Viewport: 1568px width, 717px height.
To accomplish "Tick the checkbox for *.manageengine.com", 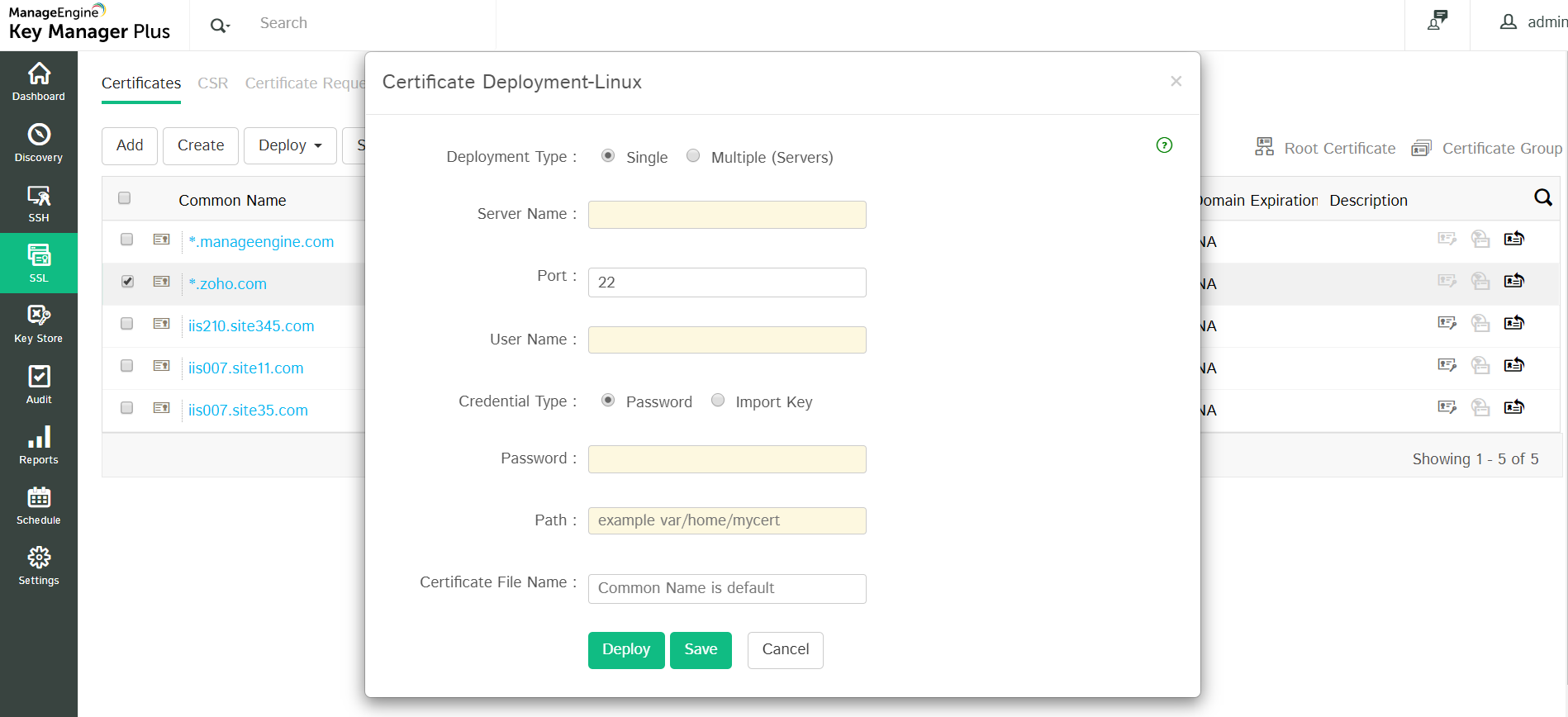I will (127, 240).
